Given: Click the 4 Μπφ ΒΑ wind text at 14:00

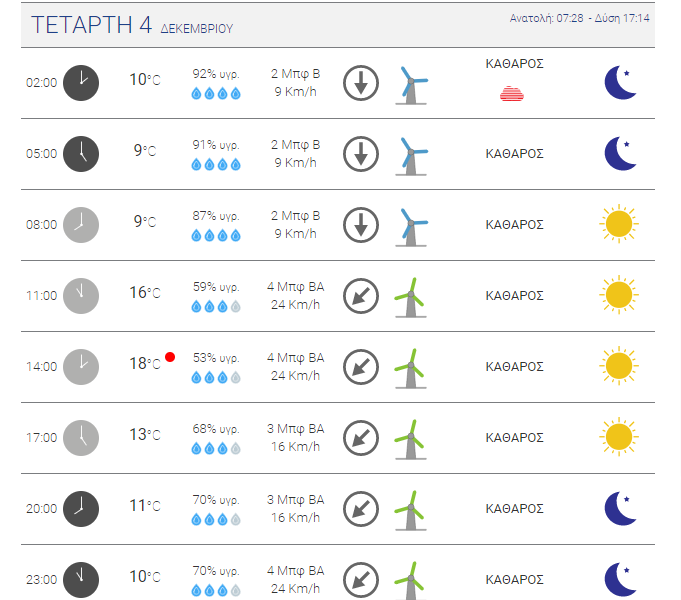Looking at the screenshot, I should (x=295, y=358).
